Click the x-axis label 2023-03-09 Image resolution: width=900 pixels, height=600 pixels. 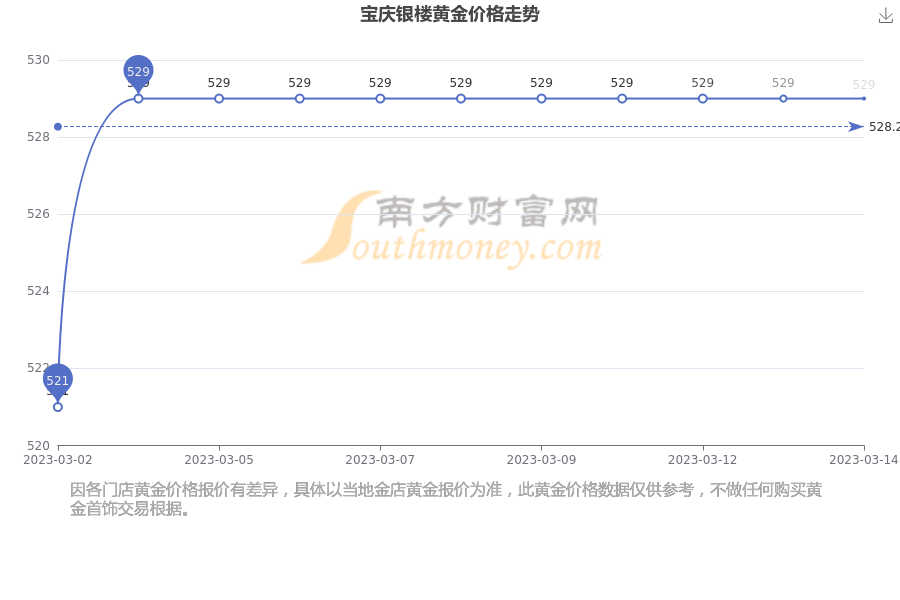click(x=541, y=460)
